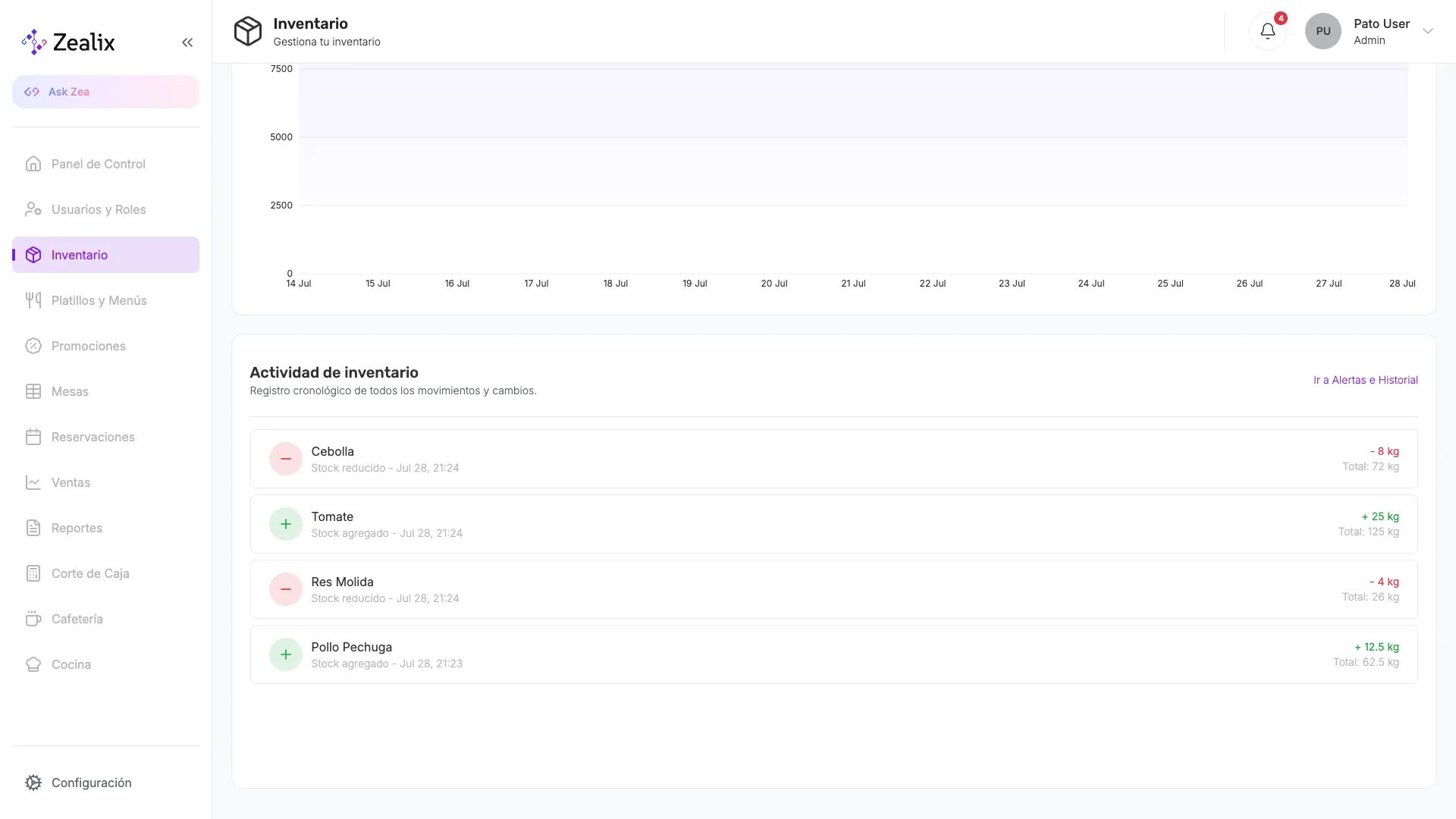Click 'Stock agregado - Jul 28, 21:23' text
Screen dimensions: 1456x819
[x=387, y=664]
